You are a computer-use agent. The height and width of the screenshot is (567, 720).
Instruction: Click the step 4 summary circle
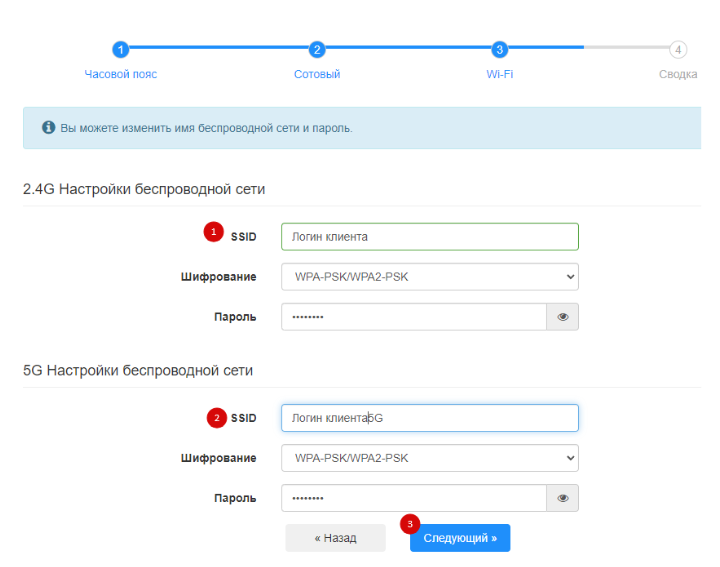click(x=678, y=49)
